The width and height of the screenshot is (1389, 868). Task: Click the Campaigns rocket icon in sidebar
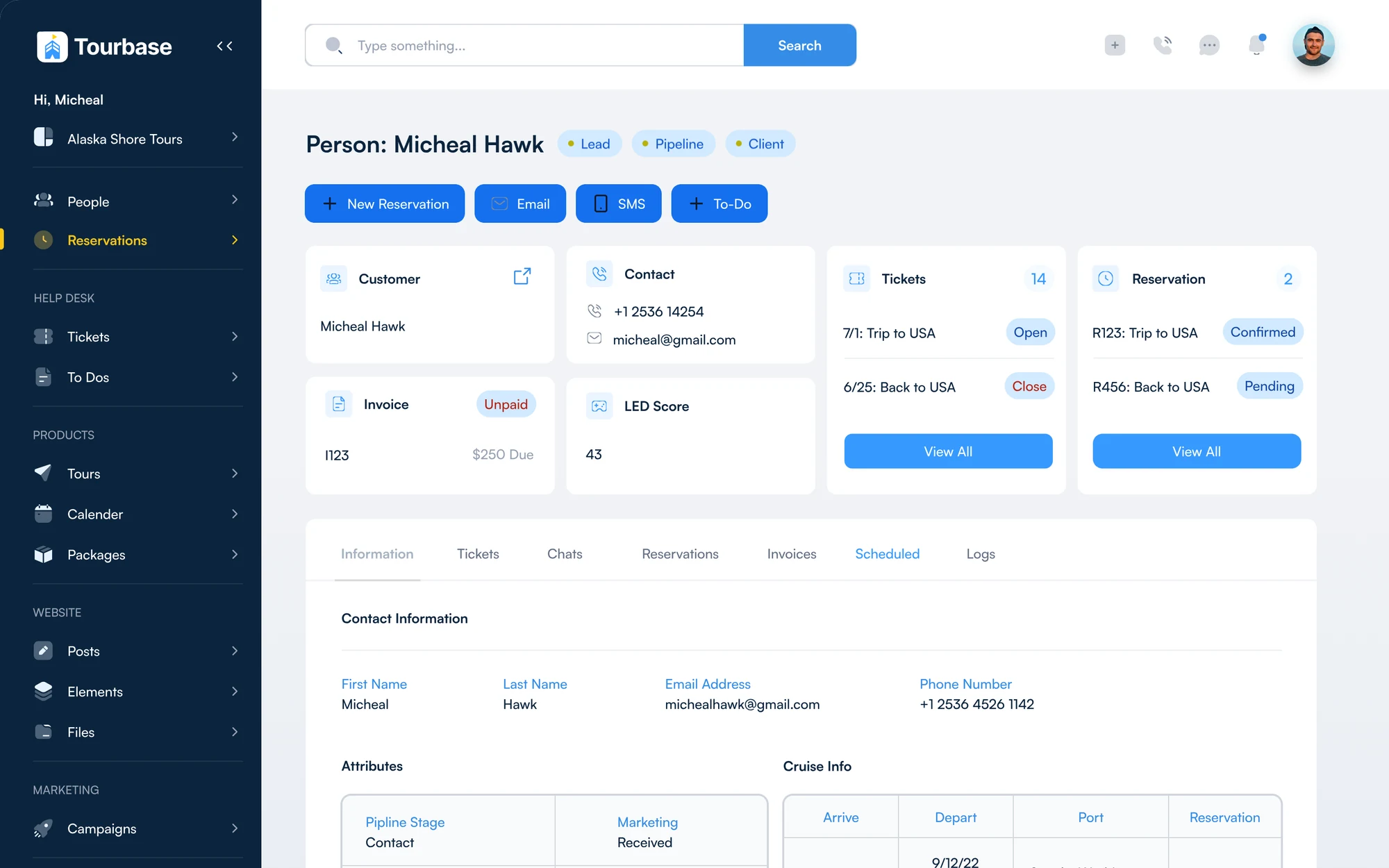pos(43,828)
